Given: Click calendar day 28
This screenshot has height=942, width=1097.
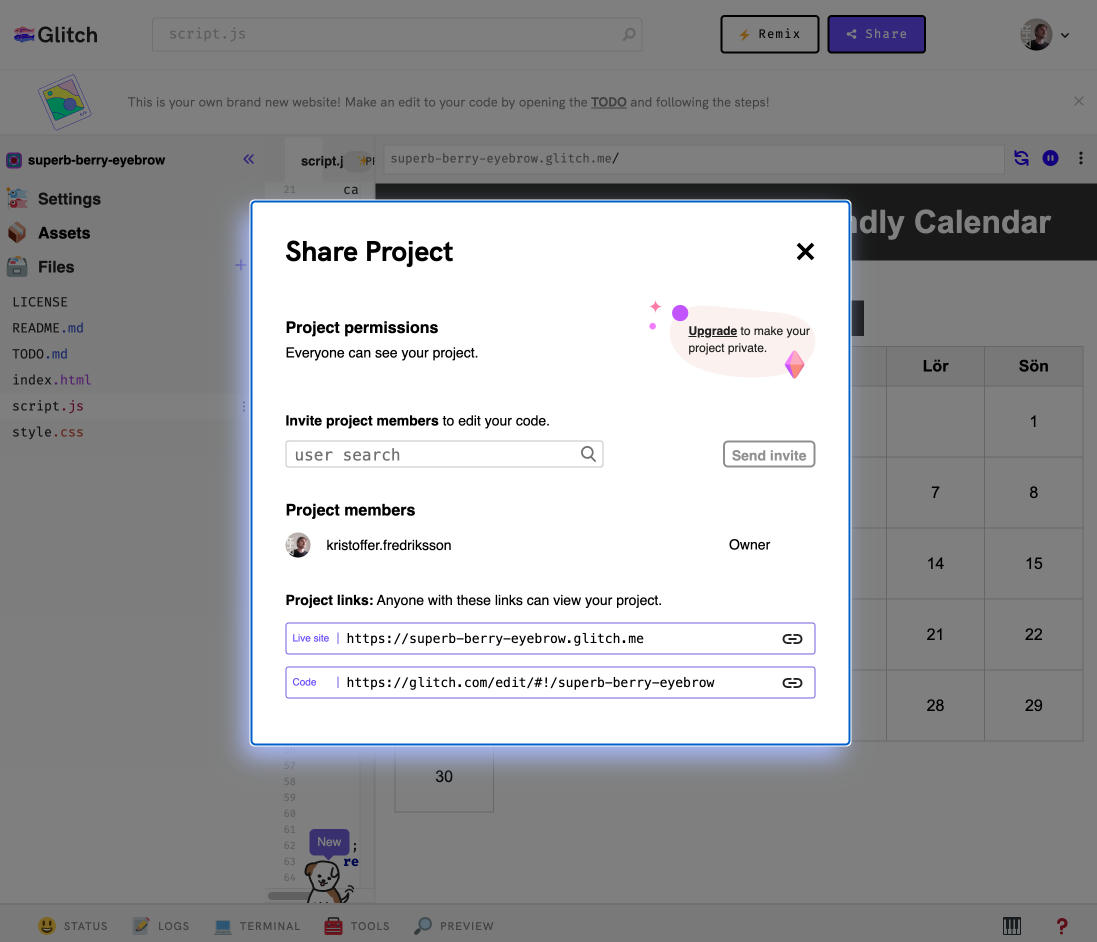Looking at the screenshot, I should pyautogui.click(x=935, y=705).
